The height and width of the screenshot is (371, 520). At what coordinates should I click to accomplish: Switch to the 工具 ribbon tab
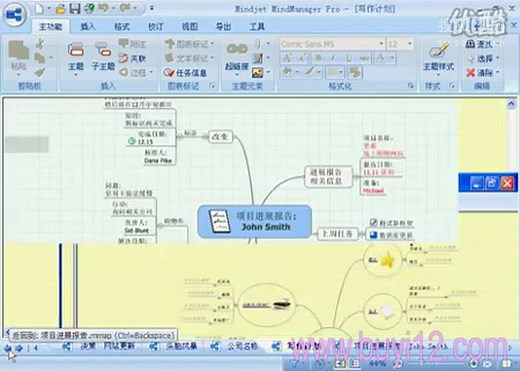pyautogui.click(x=257, y=27)
